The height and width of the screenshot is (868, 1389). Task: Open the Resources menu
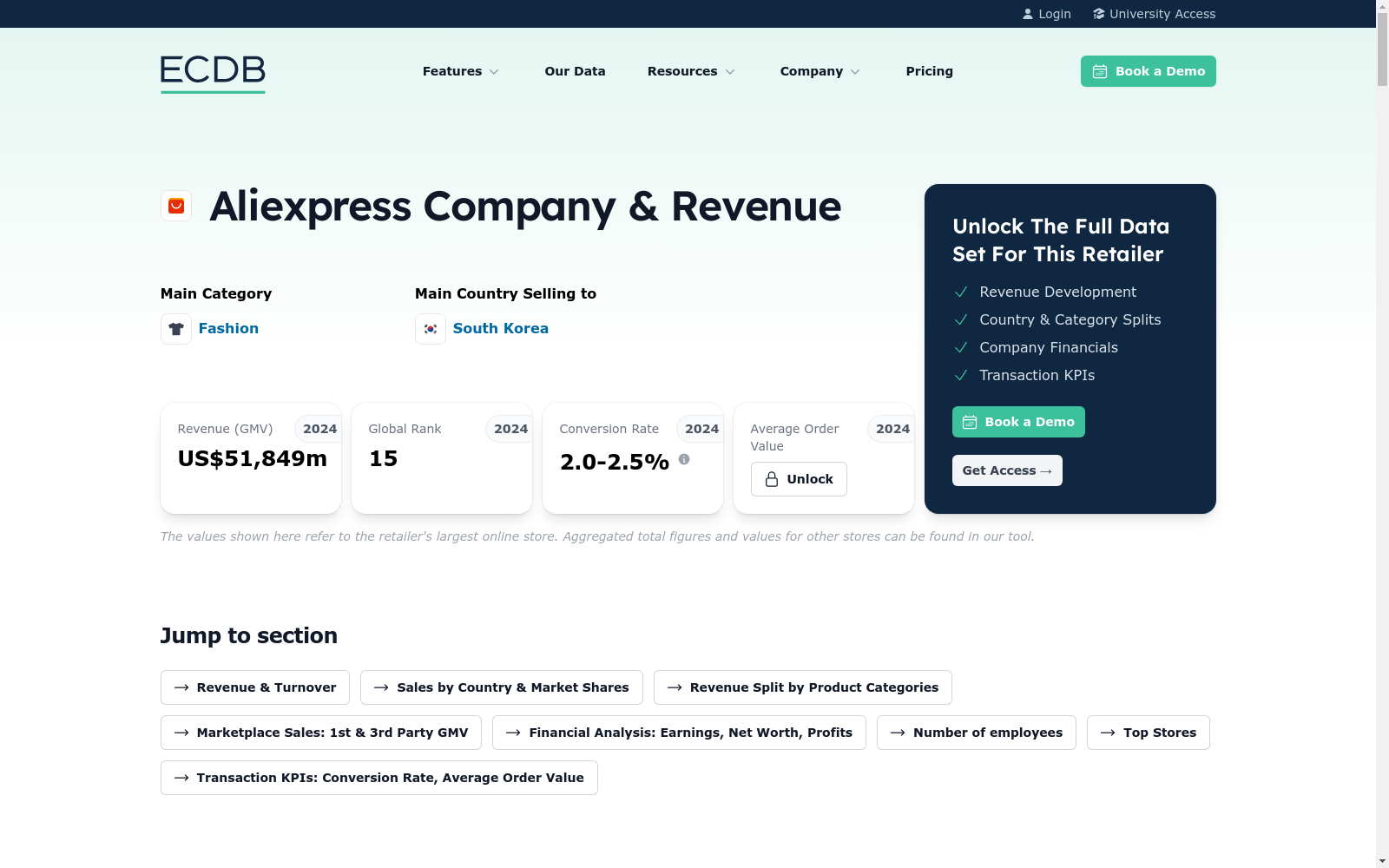[x=691, y=71]
